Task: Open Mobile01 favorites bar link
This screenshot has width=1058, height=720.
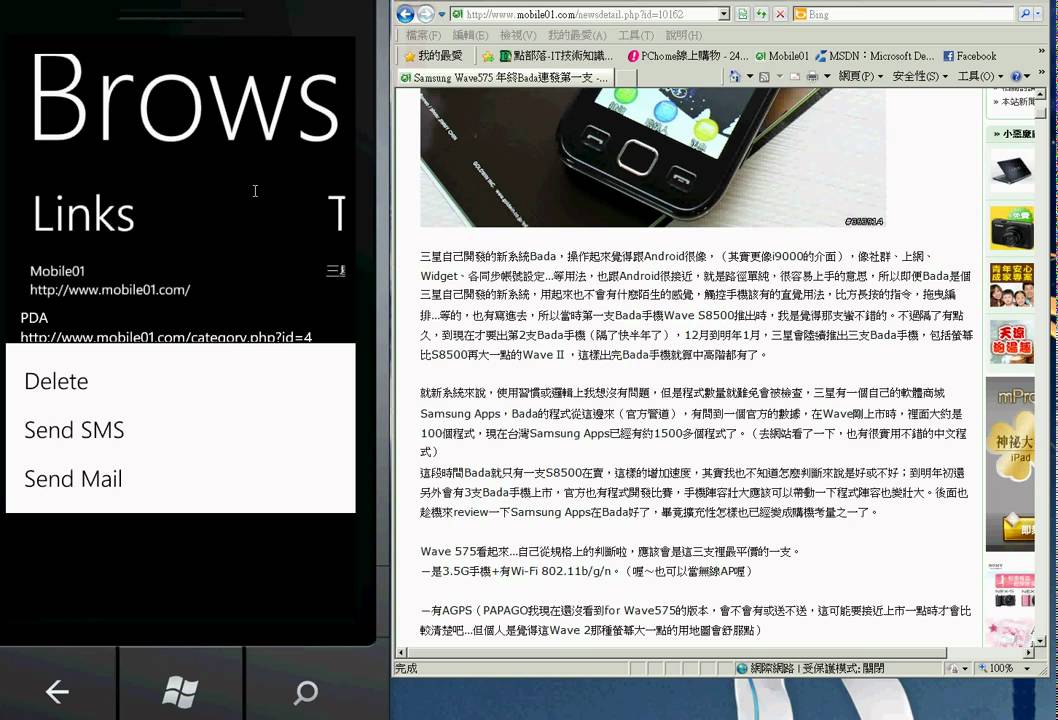Action: 781,56
